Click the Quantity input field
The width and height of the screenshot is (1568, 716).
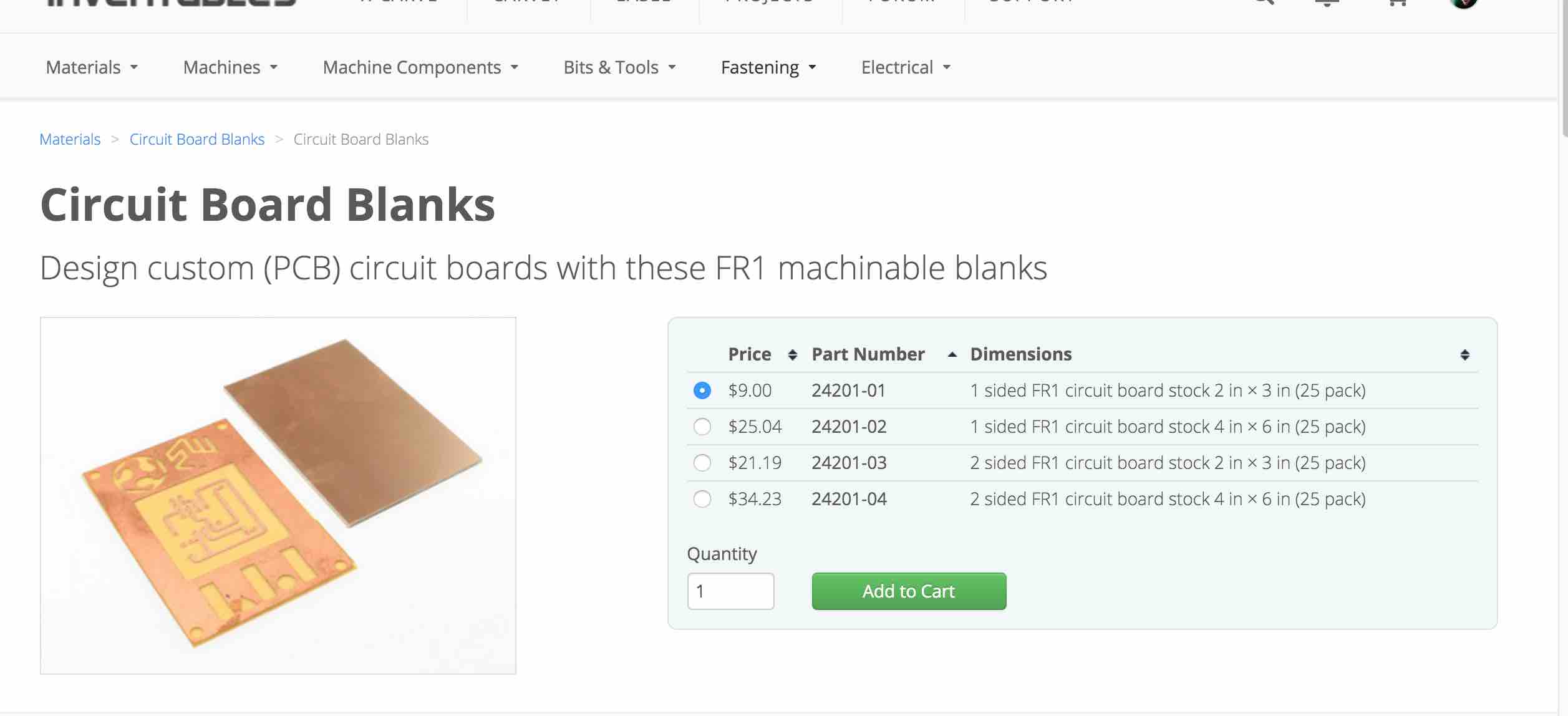point(730,591)
